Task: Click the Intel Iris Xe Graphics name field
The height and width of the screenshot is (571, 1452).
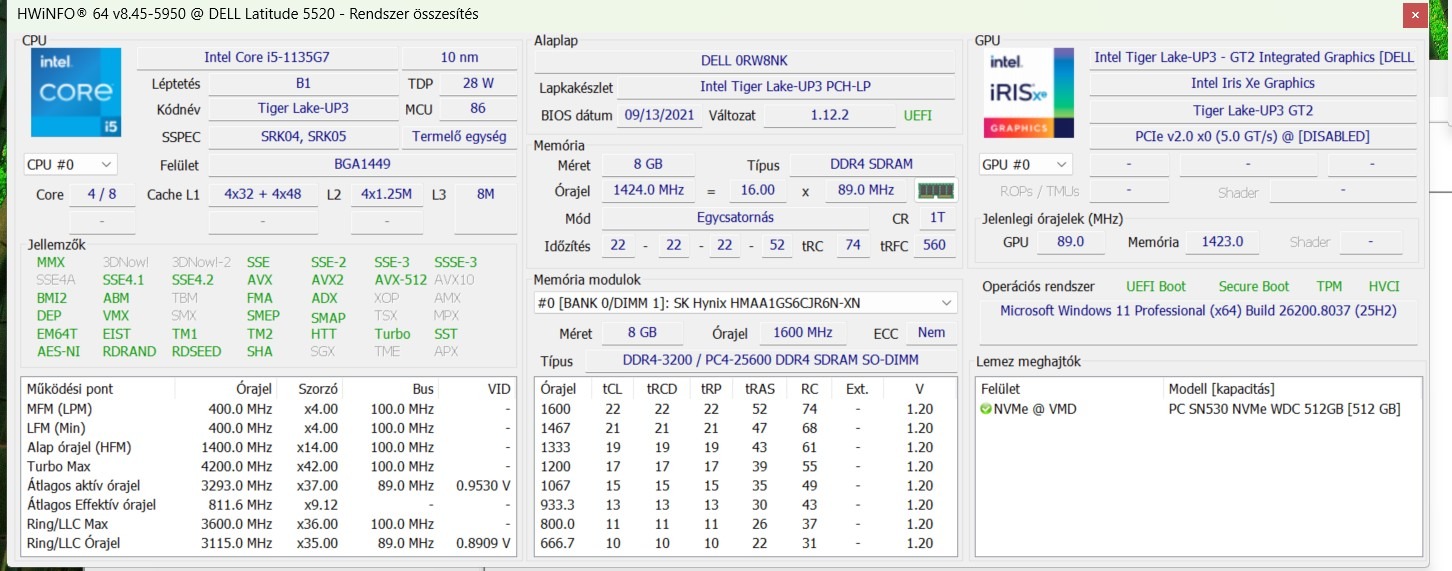Action: point(1253,84)
